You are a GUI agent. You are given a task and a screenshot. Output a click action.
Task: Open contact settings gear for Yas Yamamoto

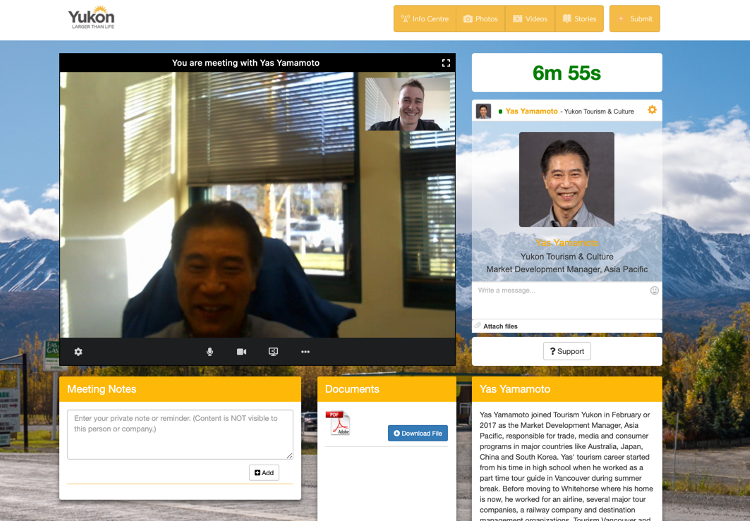(652, 110)
